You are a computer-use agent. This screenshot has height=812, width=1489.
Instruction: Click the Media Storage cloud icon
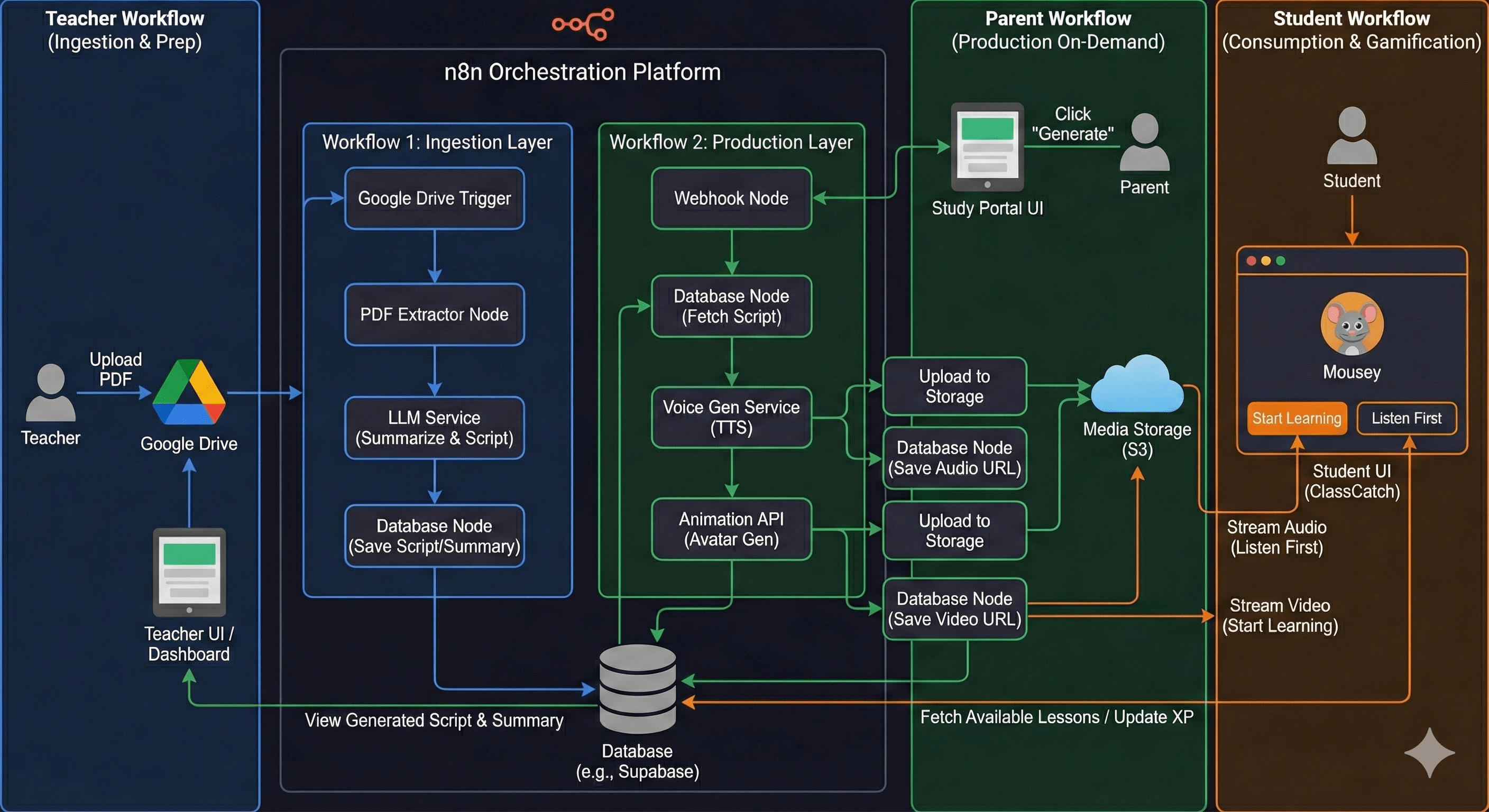tap(1137, 384)
